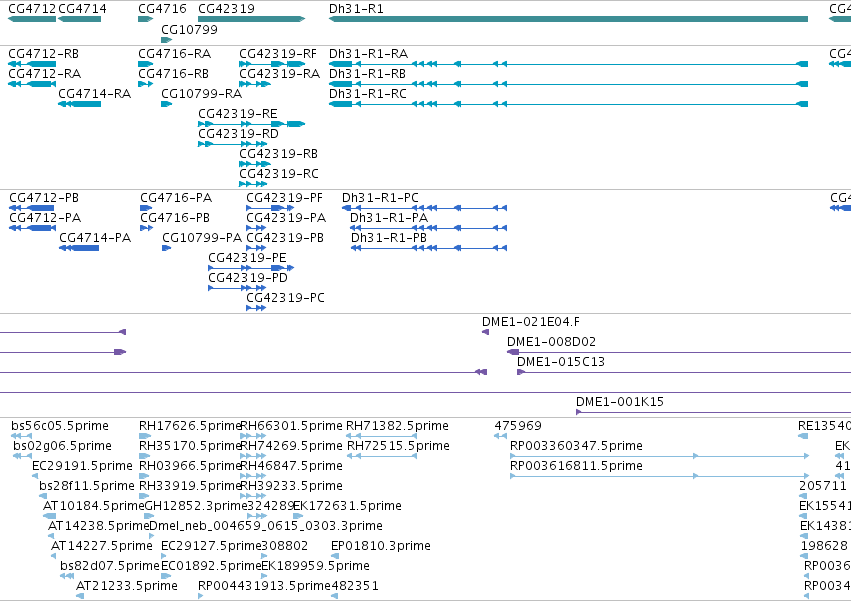Select transcript CG42319-RF
851x601 pixels.
click(x=278, y=54)
